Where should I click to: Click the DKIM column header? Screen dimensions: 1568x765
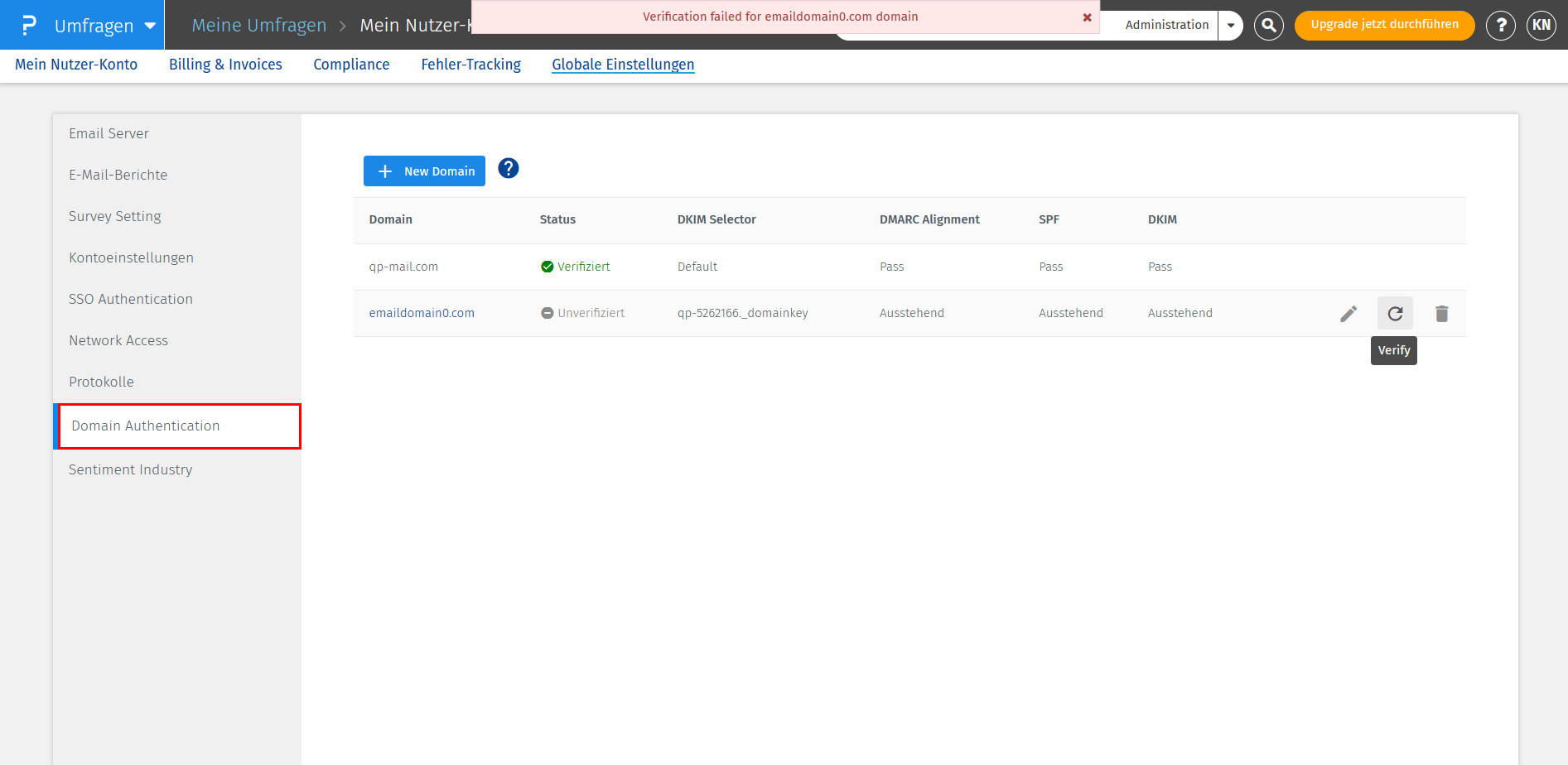[1162, 219]
